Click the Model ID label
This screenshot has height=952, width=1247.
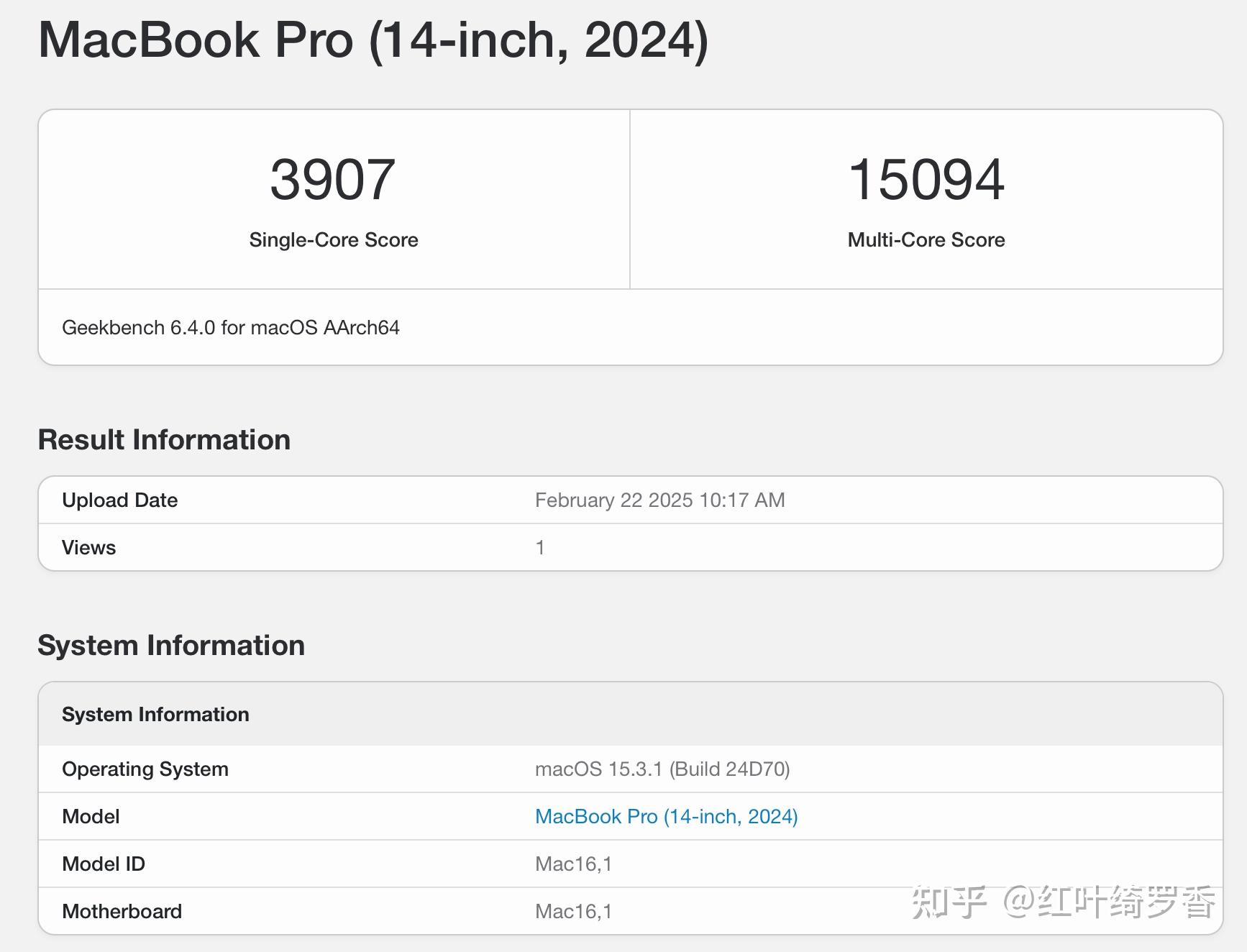pos(103,864)
